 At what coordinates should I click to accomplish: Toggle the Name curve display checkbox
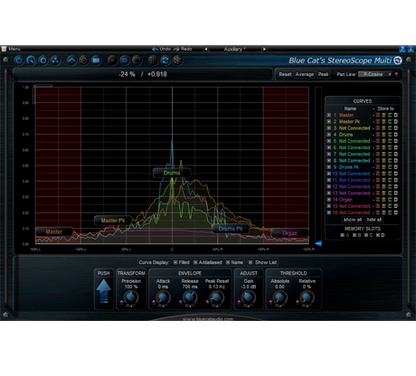click(x=228, y=263)
